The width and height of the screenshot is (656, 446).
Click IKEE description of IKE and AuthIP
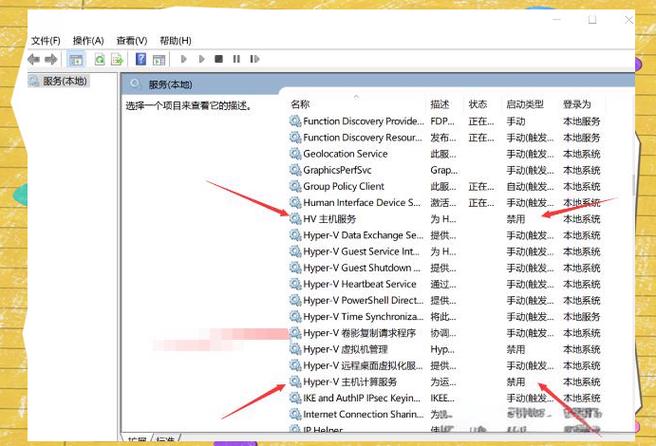pyautogui.click(x=442, y=398)
